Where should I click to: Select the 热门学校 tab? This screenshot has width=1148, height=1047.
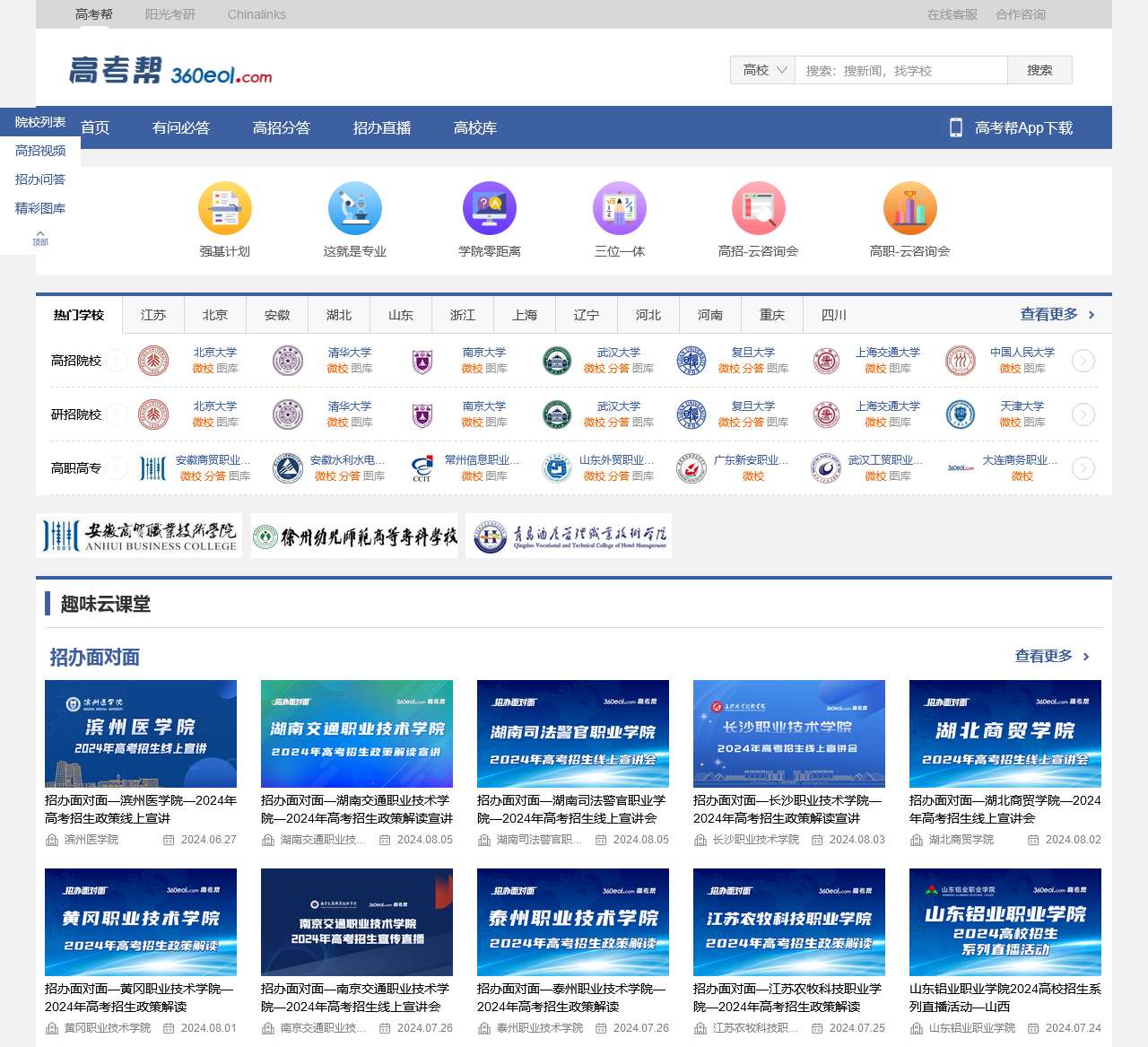point(79,315)
